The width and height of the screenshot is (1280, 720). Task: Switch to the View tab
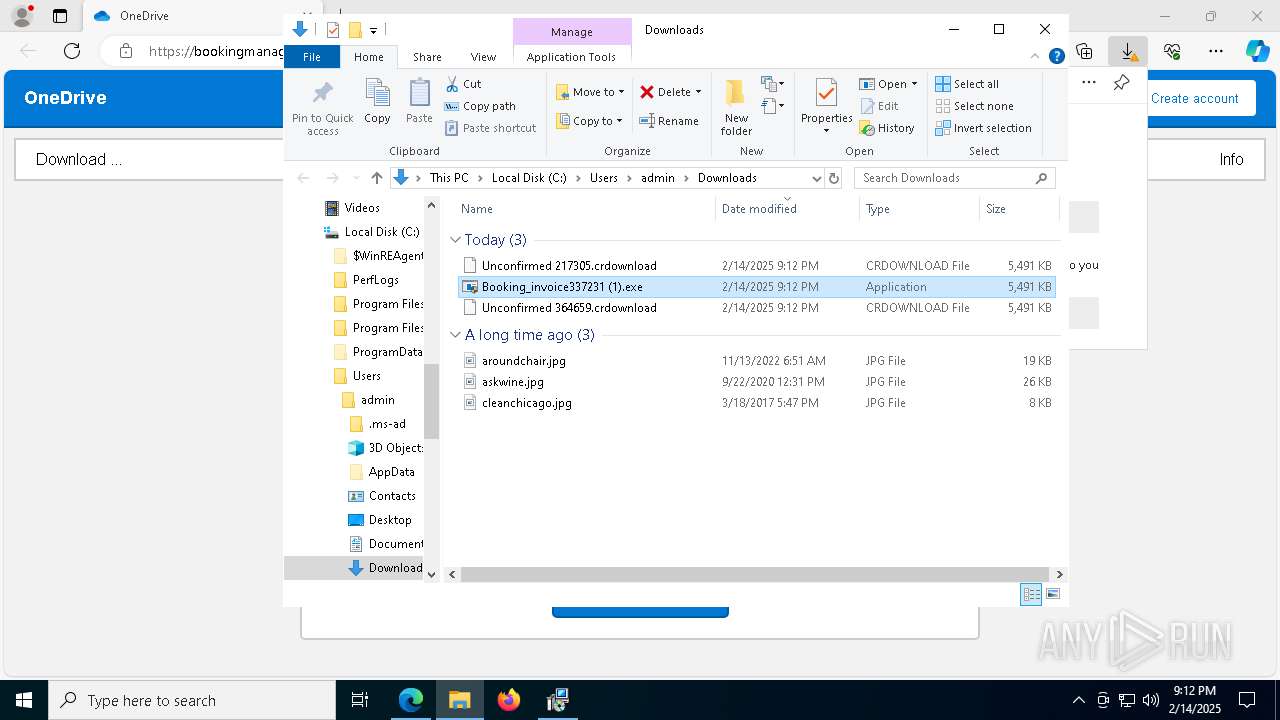(483, 57)
